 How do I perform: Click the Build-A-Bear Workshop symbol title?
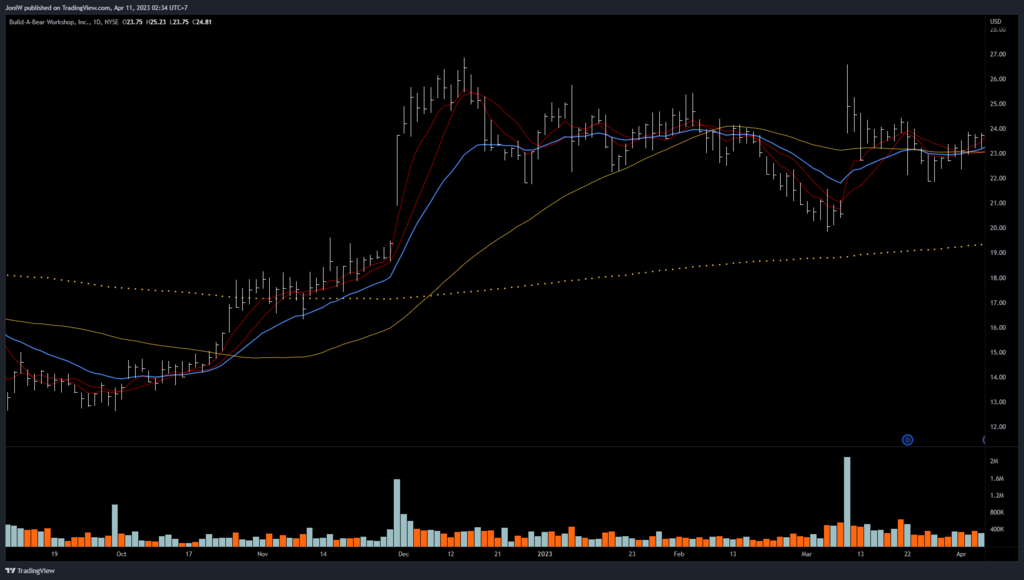click(x=50, y=21)
